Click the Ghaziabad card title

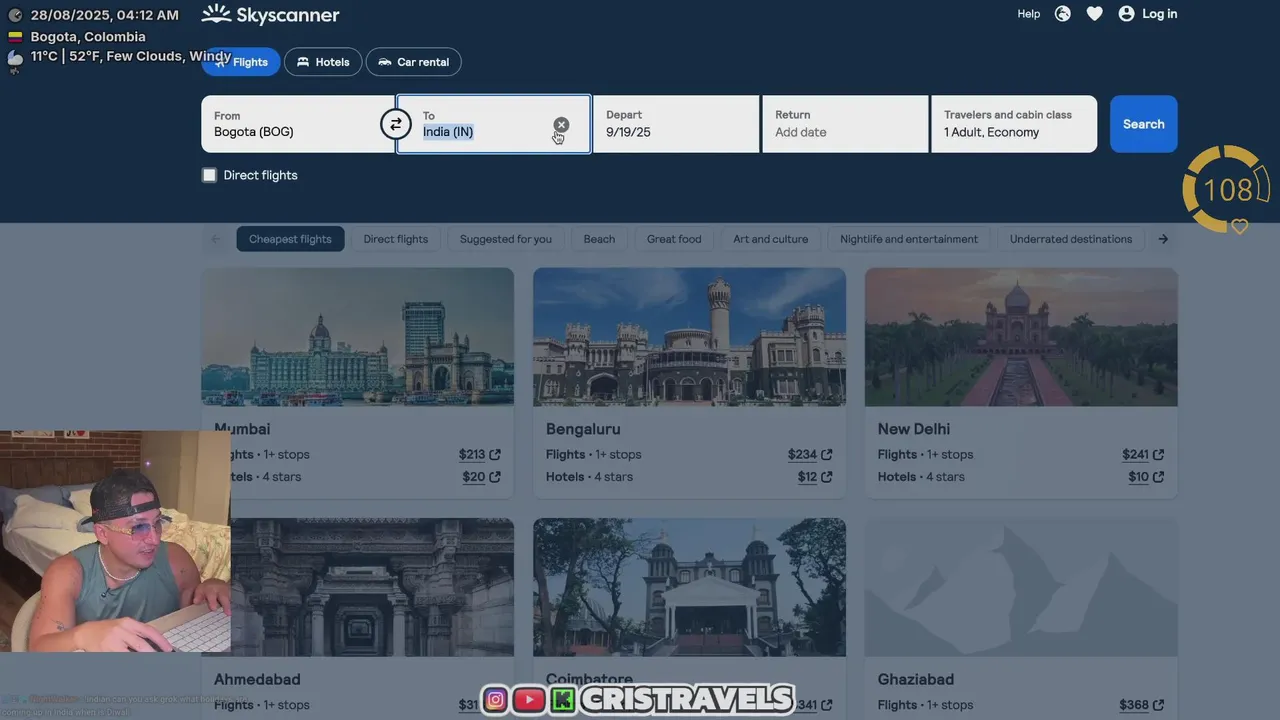916,679
